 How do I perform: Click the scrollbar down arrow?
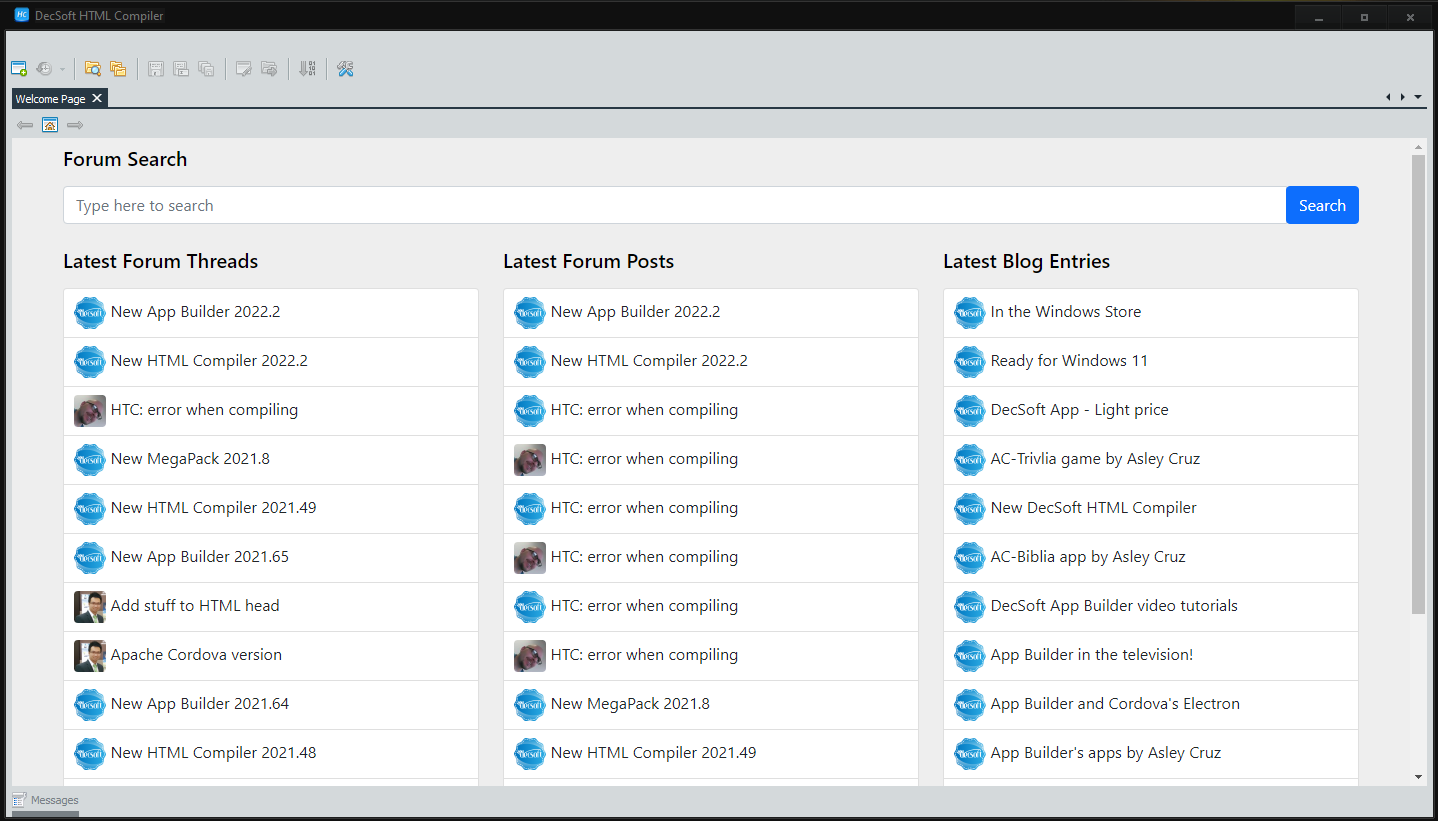click(x=1418, y=776)
